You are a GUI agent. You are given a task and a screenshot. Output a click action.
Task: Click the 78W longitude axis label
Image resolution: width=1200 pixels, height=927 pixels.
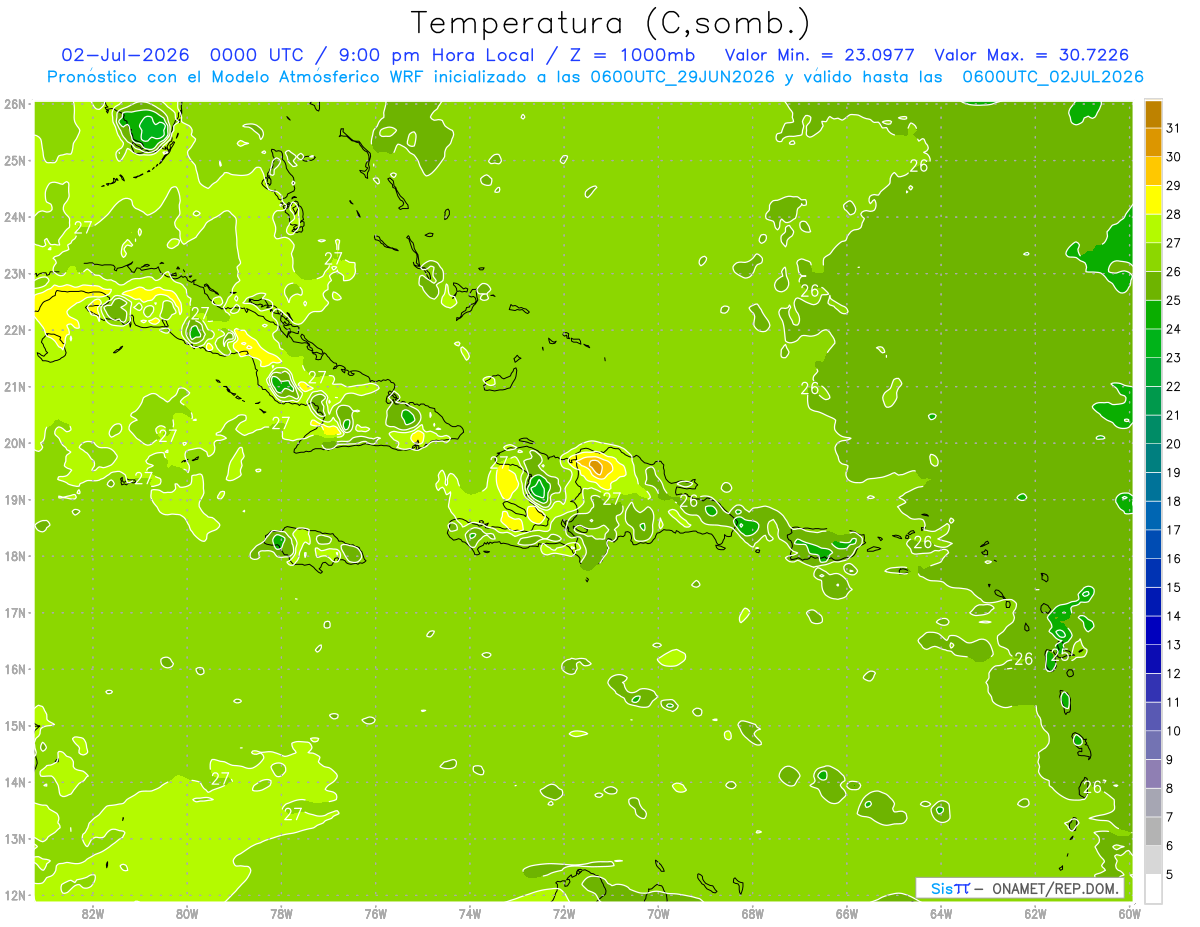tap(281, 913)
